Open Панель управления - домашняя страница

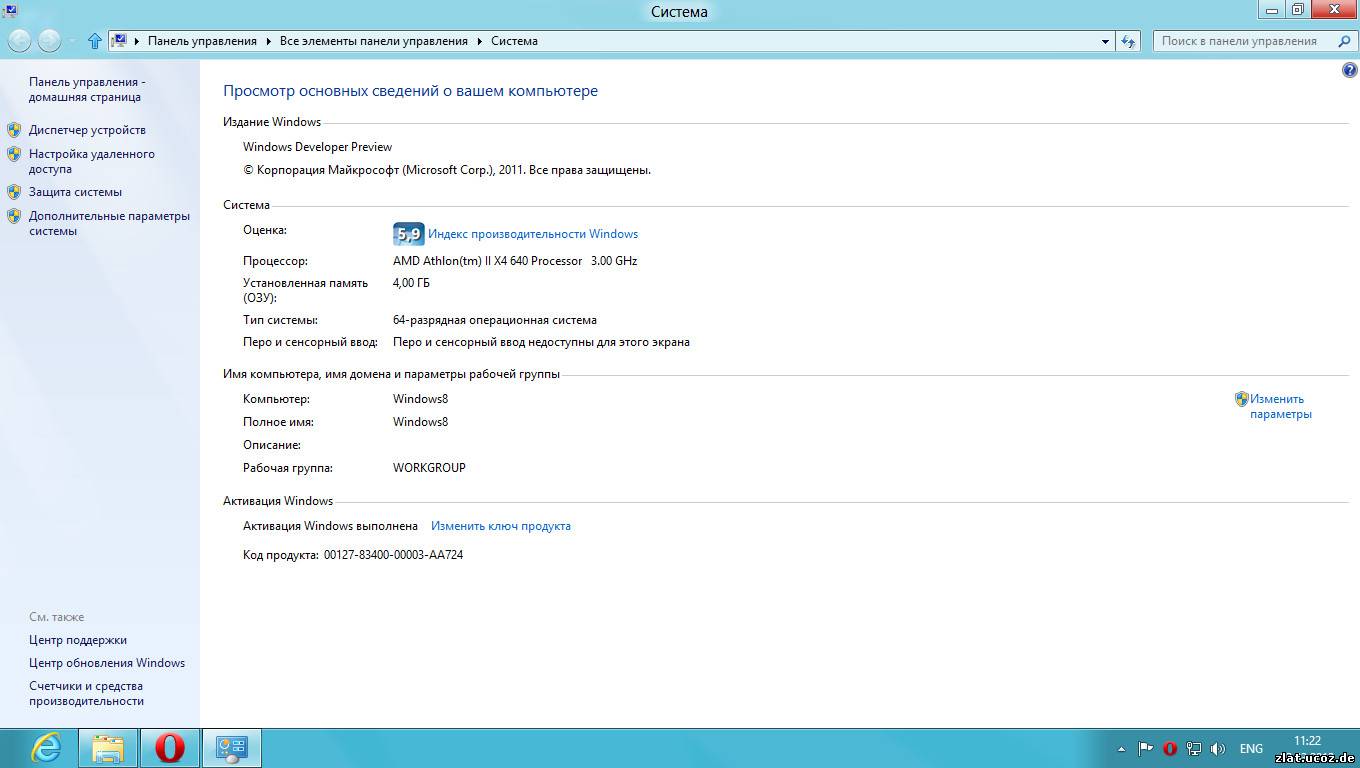point(87,90)
